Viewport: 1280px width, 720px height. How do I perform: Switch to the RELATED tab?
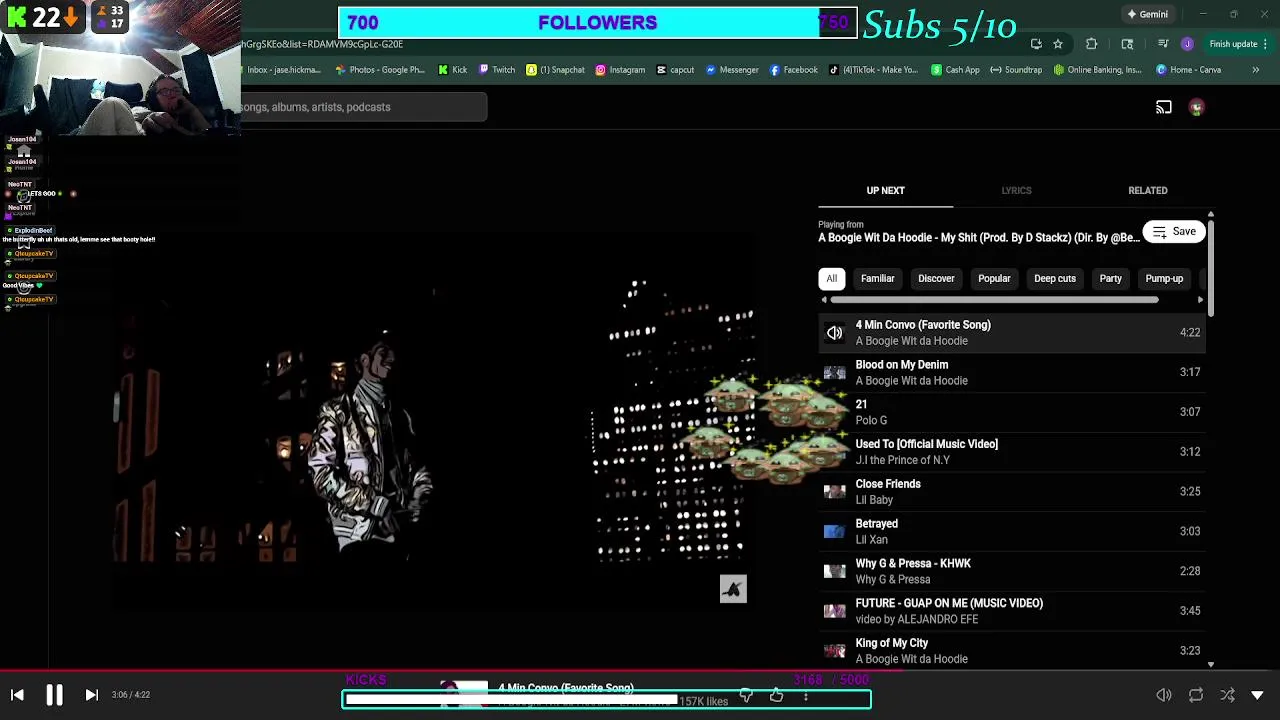[1148, 190]
